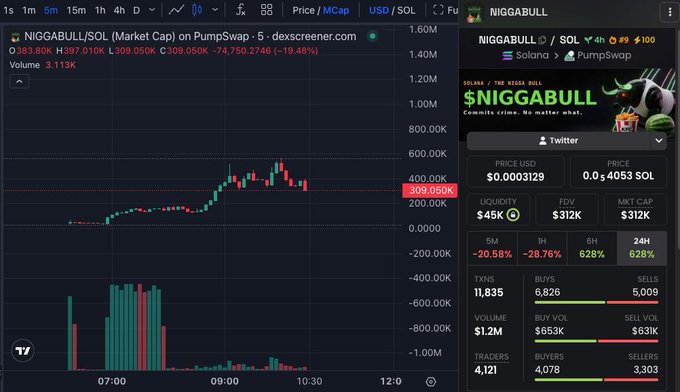Click the Sellers 3,303 value
680x392 pixels.
(645, 370)
